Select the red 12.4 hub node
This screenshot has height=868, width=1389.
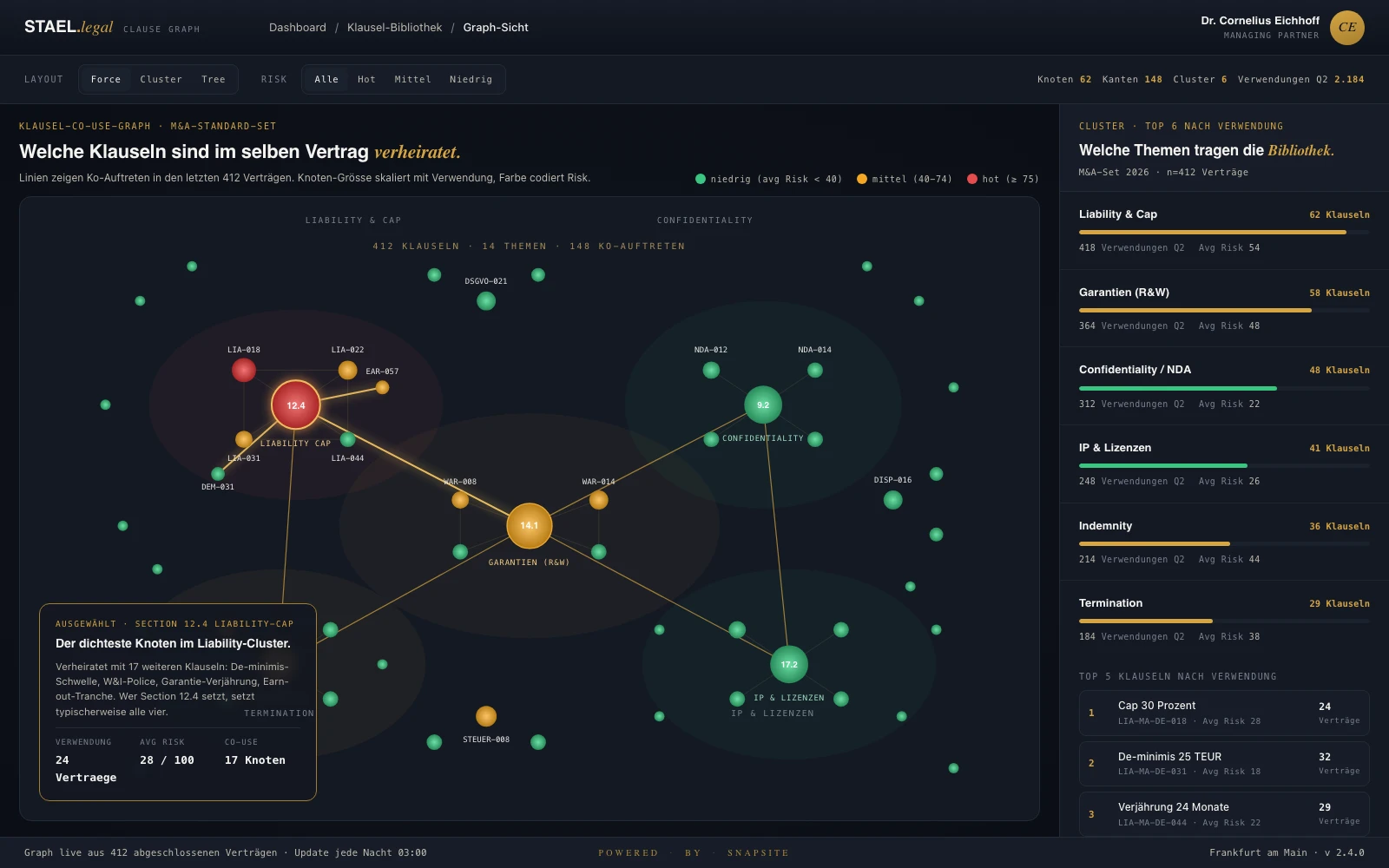tap(296, 404)
